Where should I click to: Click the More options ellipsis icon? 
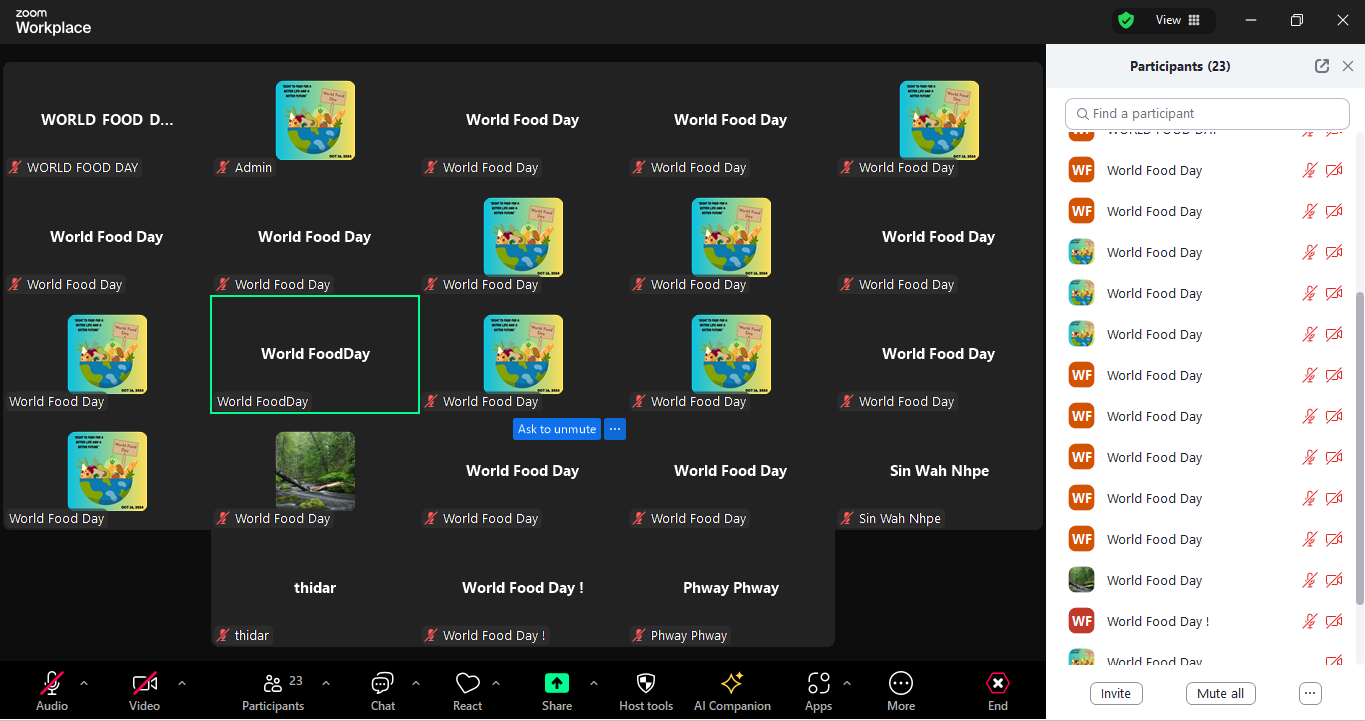pos(900,684)
